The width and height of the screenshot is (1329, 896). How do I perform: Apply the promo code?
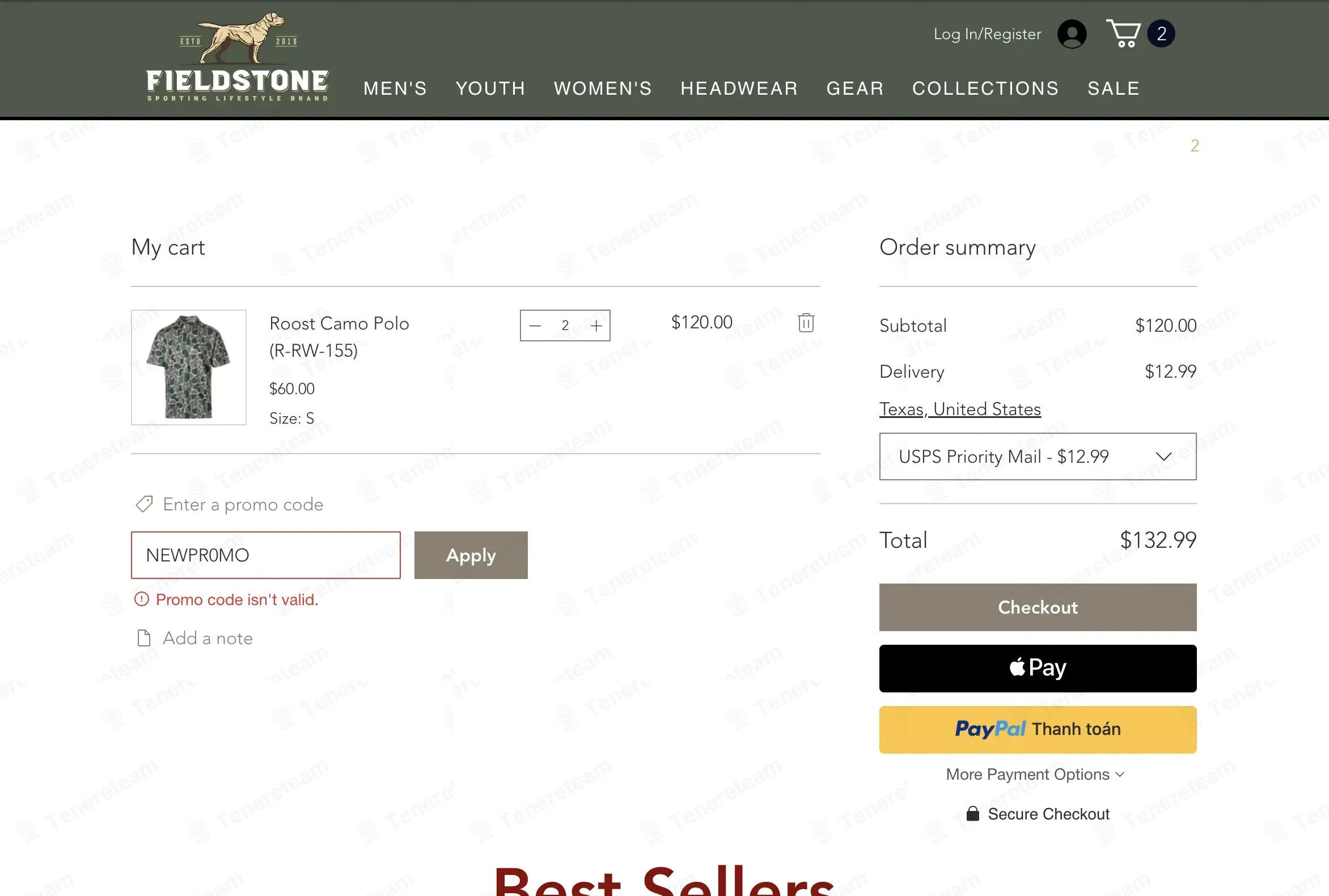(x=471, y=555)
